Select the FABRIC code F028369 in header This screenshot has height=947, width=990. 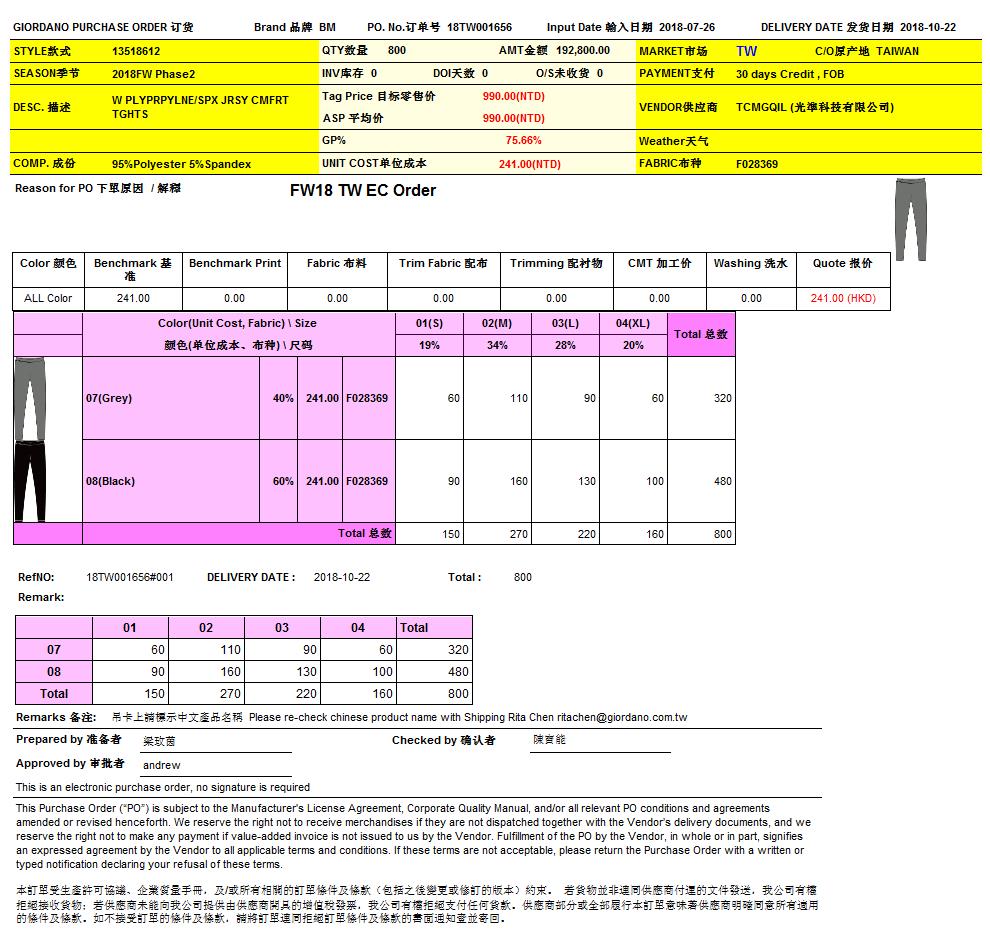pyautogui.click(x=757, y=164)
